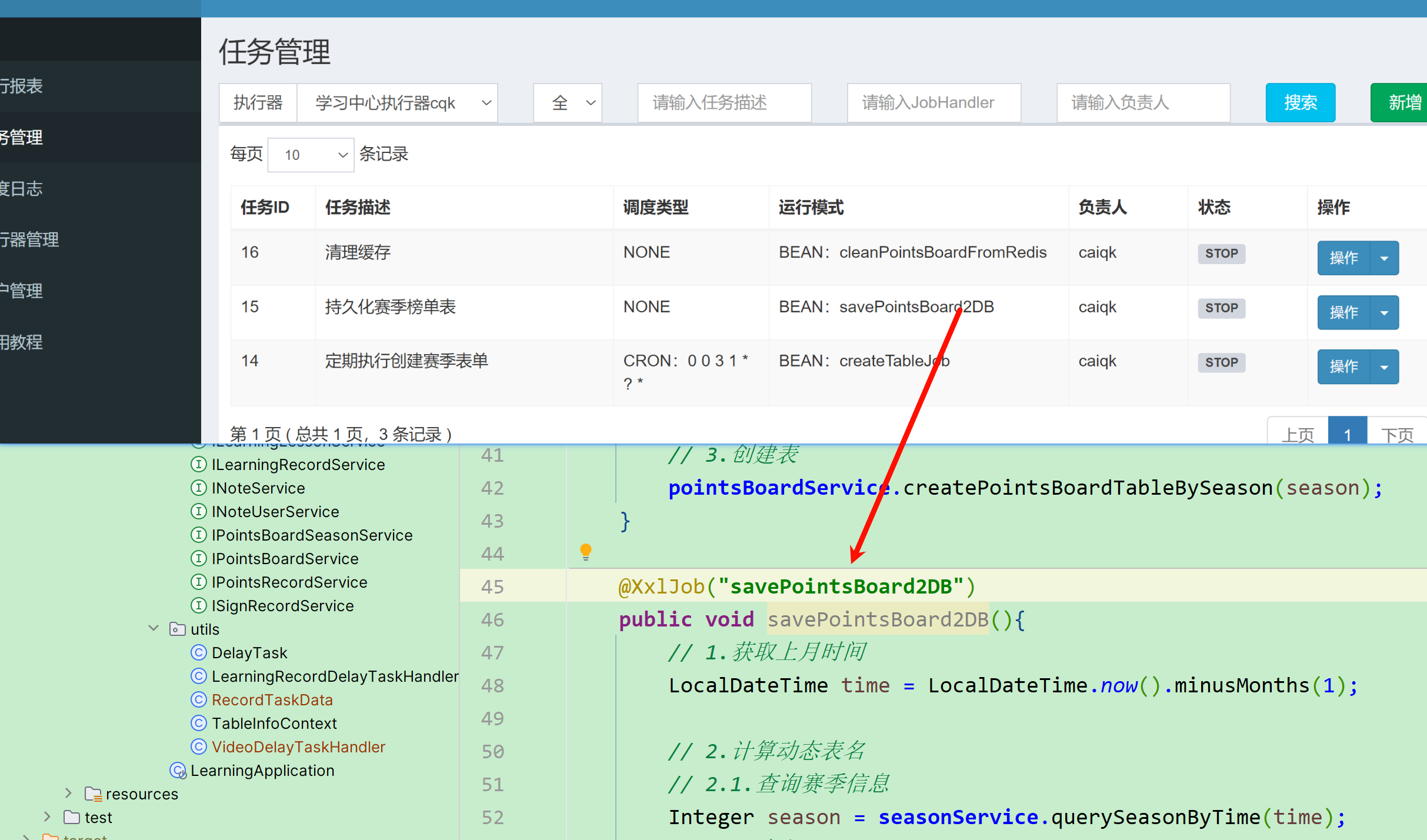This screenshot has height=840, width=1427.
Task: Click the LearningRecordDelayTaskHandler class icon
Action: 199,676
